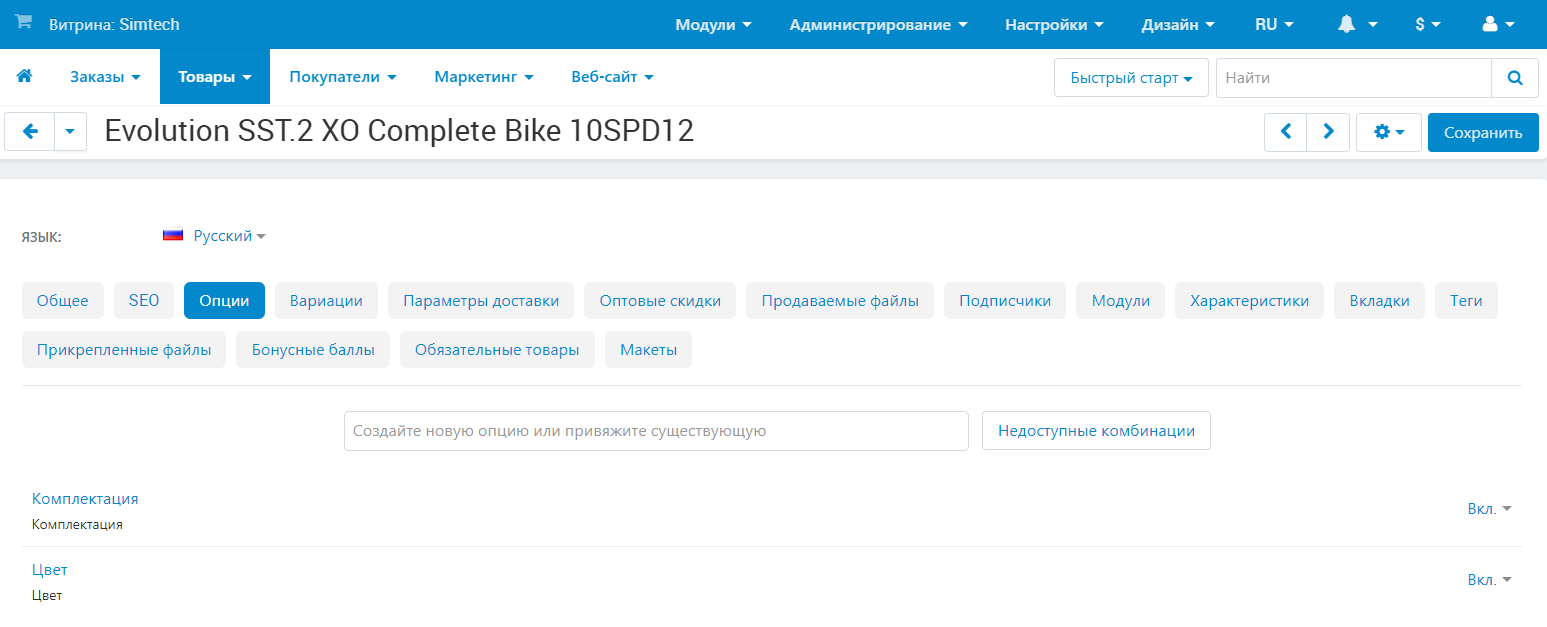Switch to the Вариации tab

click(x=326, y=300)
